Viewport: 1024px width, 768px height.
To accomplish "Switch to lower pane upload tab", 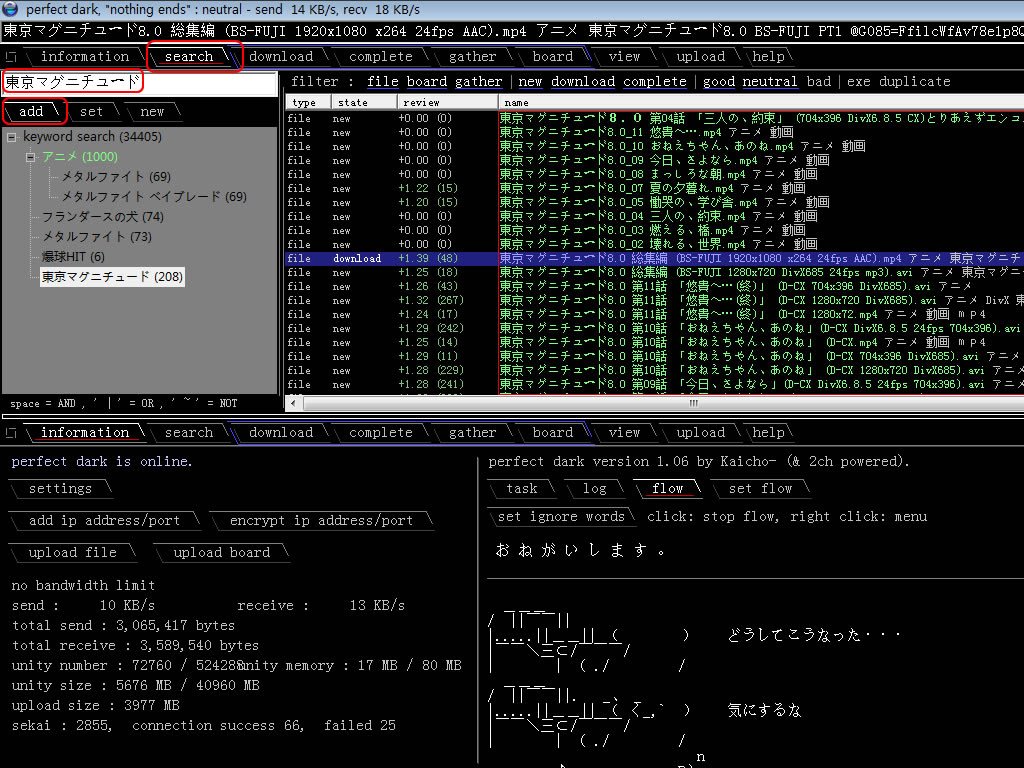I will 701,432.
